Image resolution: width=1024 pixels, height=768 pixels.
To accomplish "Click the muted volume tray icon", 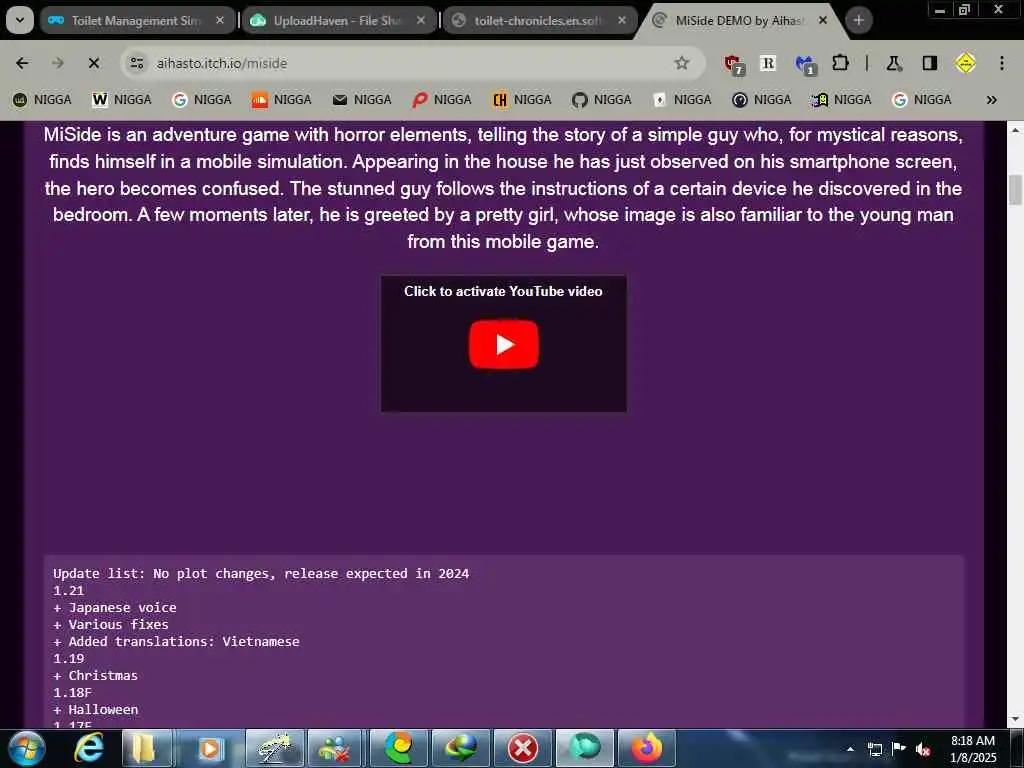I will [923, 749].
